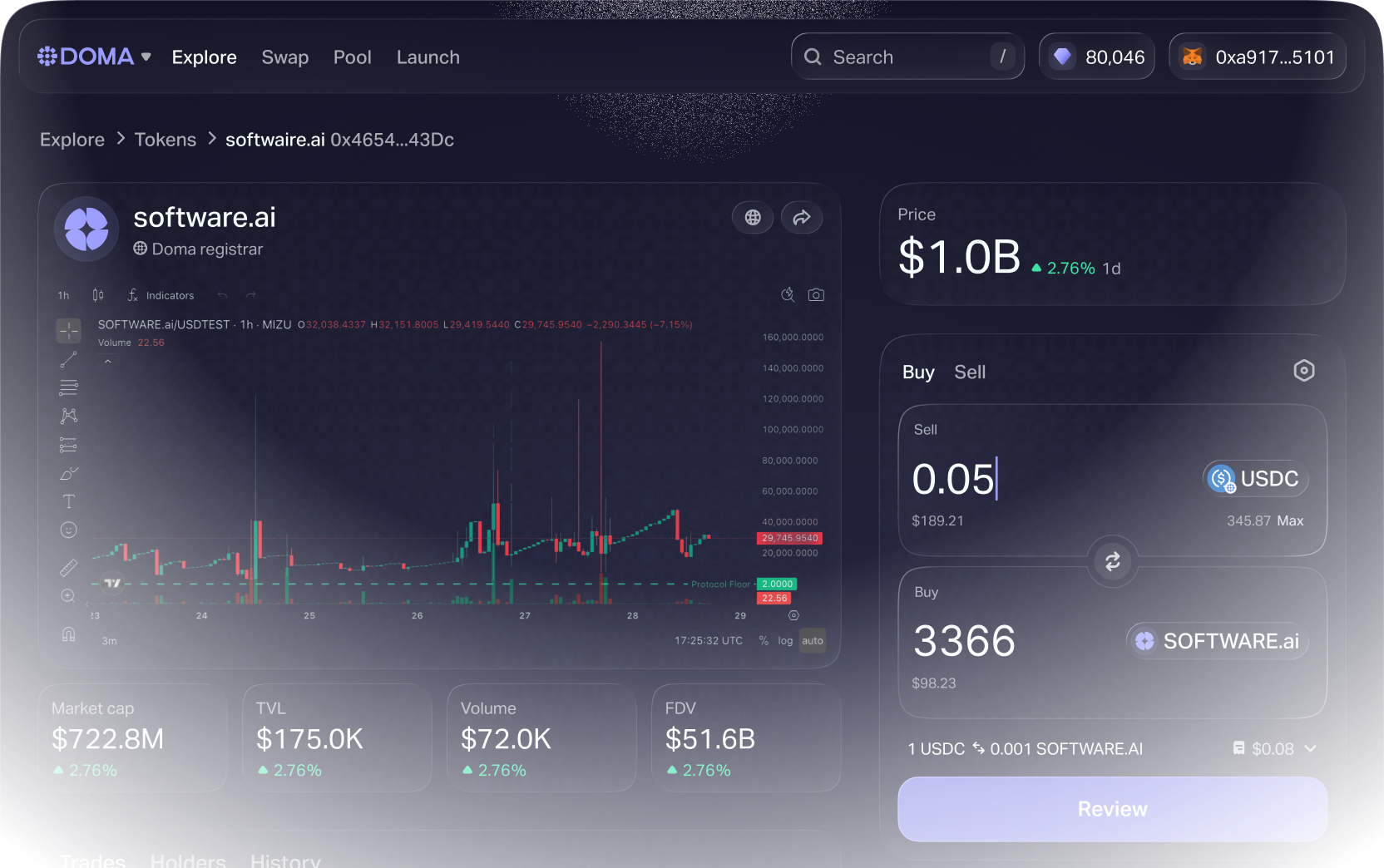Viewport: 1384px width, 868px height.
Task: Toggle log scale on chart
Action: (785, 641)
